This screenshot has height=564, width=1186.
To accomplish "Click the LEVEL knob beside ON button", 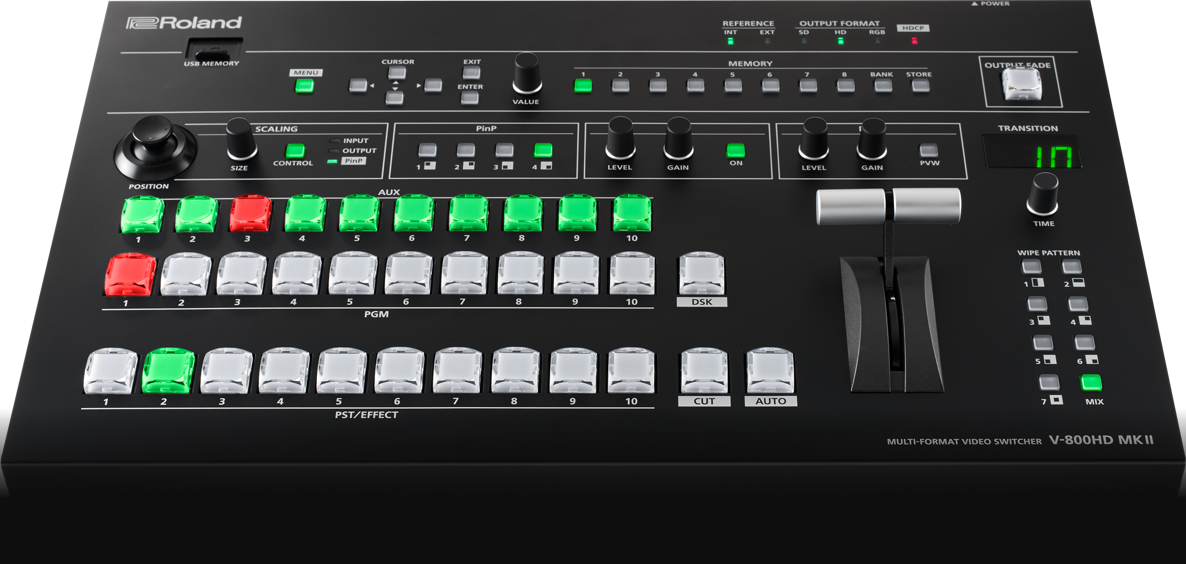I will pyautogui.click(x=620, y=138).
